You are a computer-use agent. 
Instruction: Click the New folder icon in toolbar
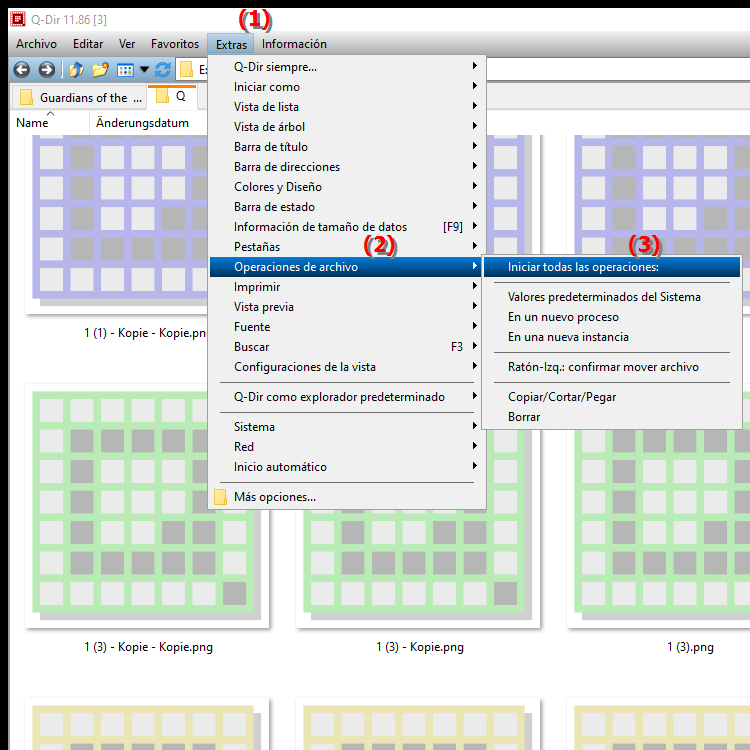pos(100,70)
